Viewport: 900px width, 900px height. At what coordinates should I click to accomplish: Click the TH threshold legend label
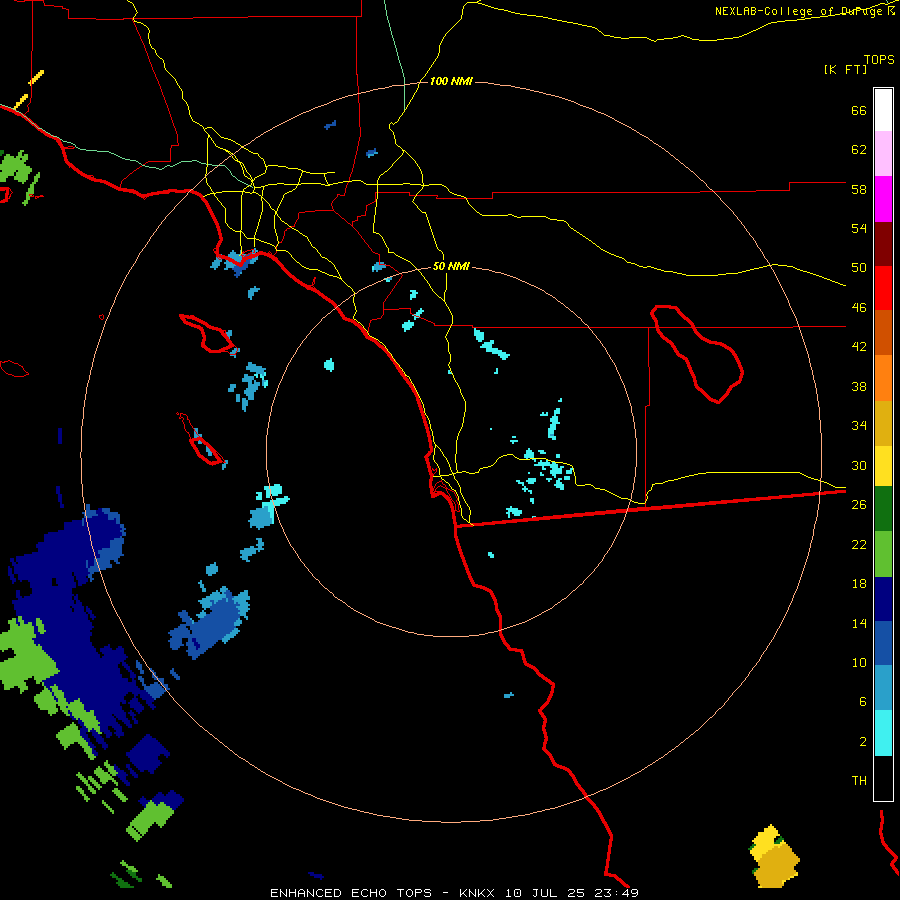[x=859, y=781]
